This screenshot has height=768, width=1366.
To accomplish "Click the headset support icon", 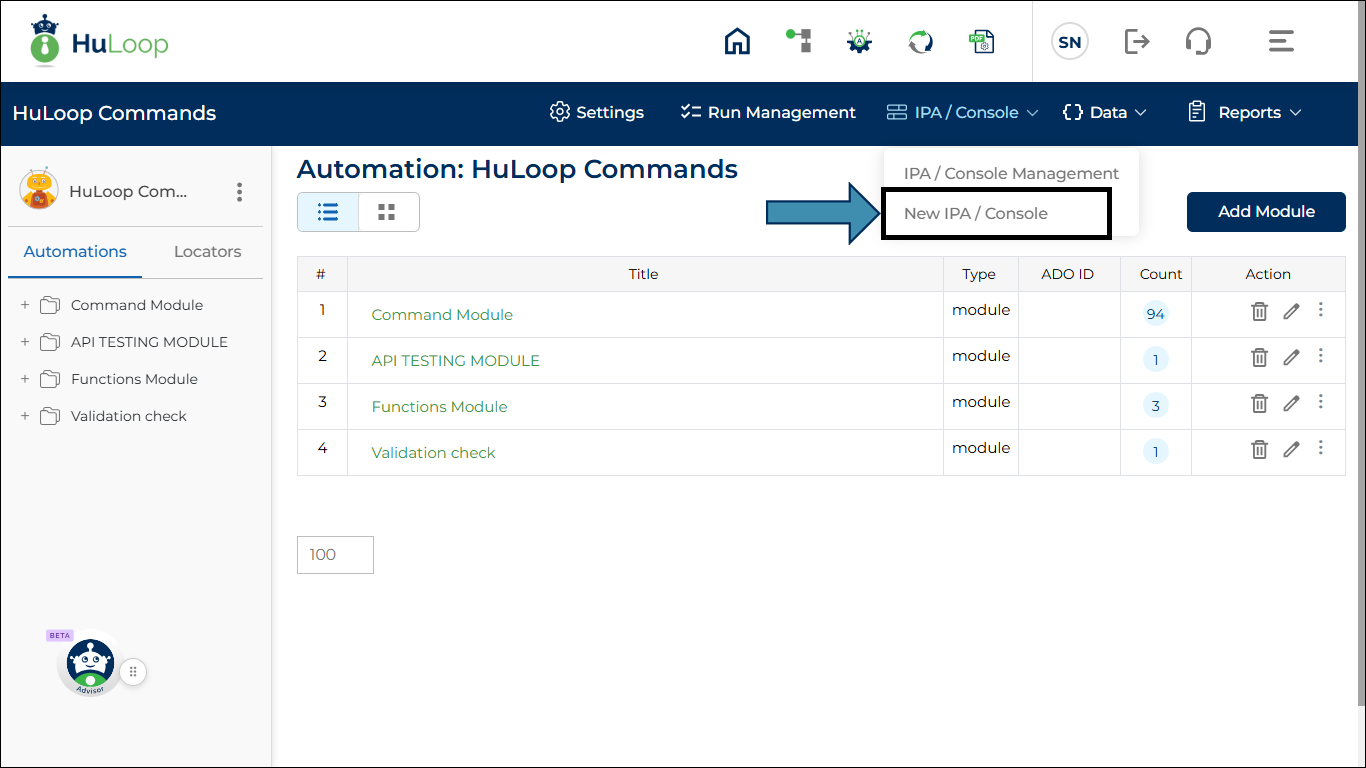I will 1197,41.
